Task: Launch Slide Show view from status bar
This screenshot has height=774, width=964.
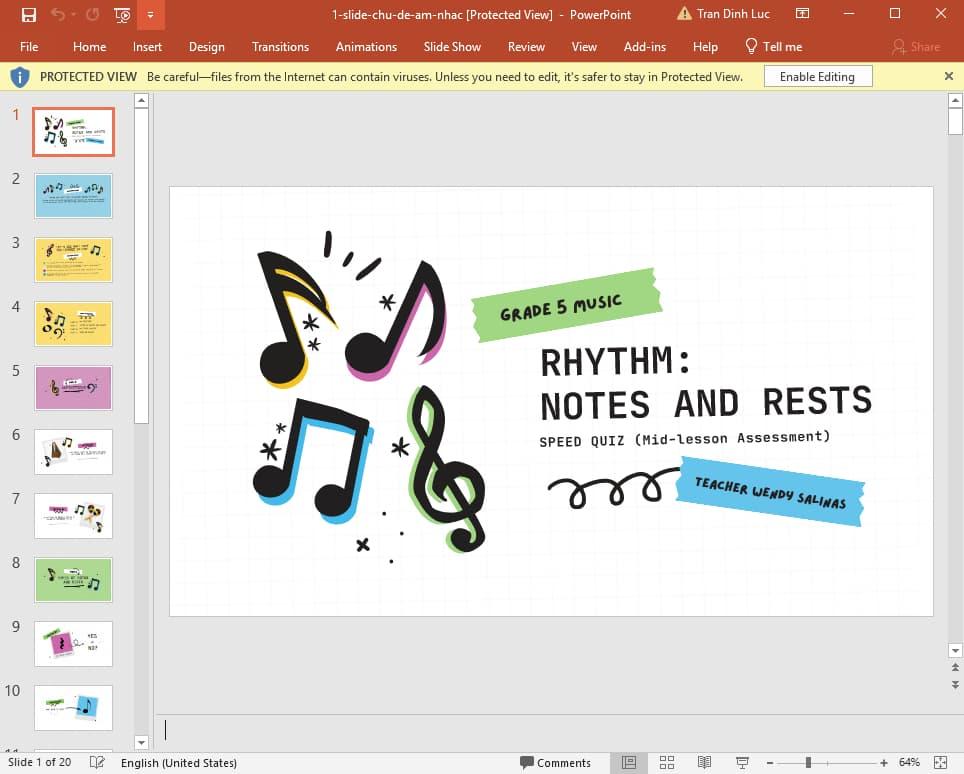Action: click(x=742, y=763)
